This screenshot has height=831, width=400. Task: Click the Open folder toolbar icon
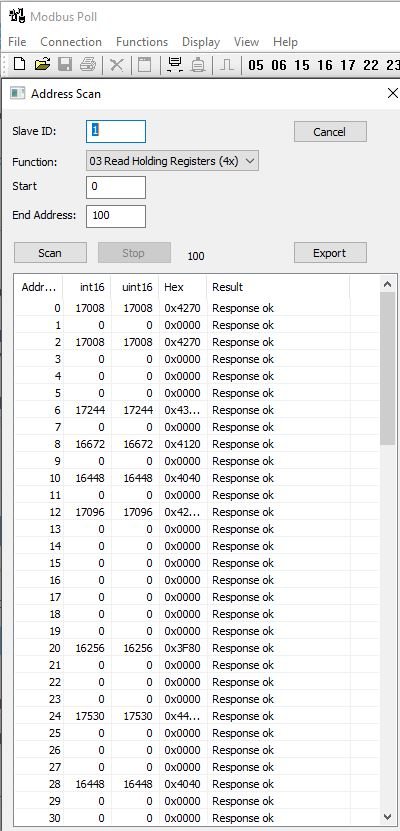(x=42, y=65)
